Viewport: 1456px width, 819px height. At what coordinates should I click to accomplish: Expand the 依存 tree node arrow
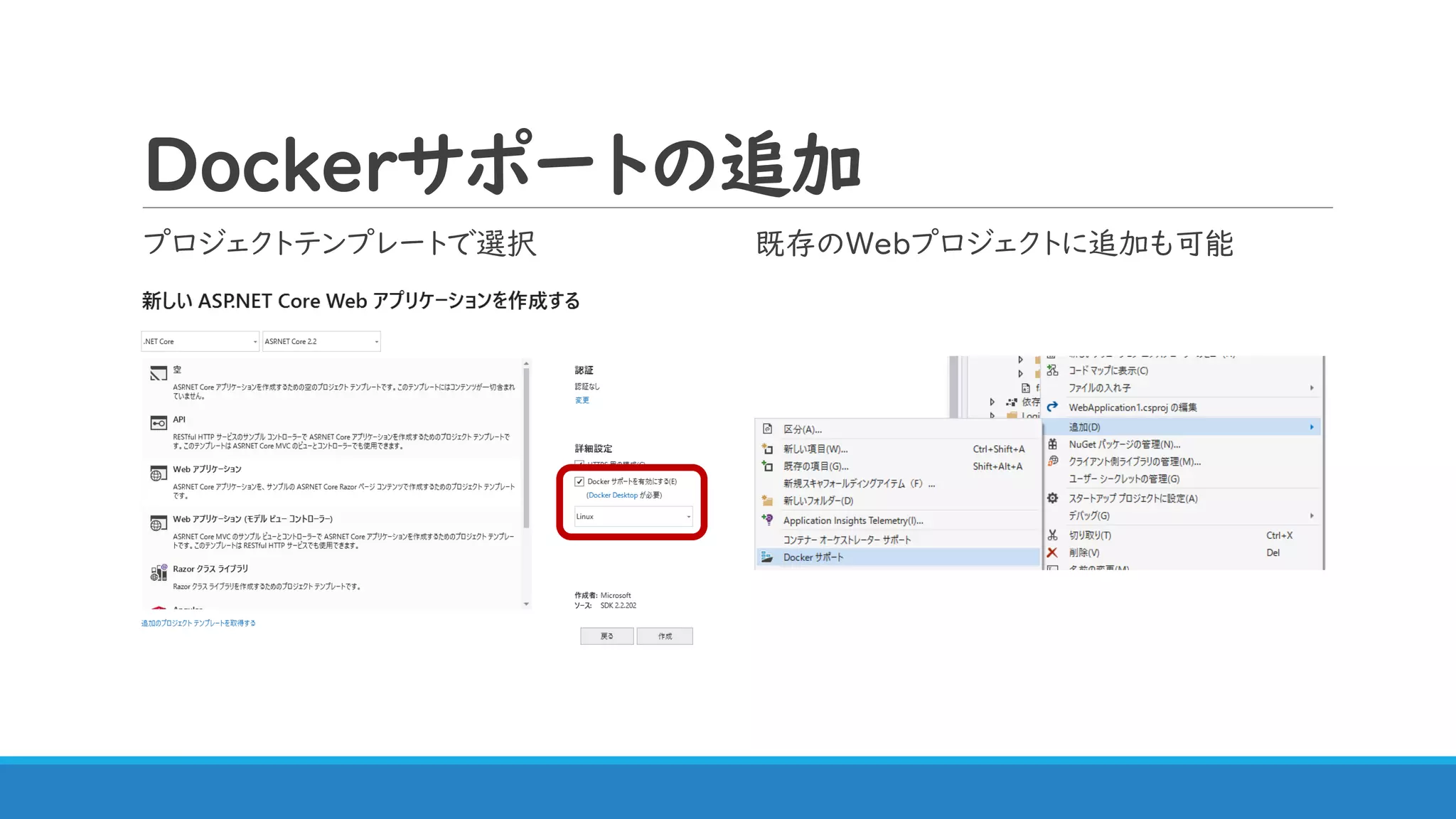[992, 402]
